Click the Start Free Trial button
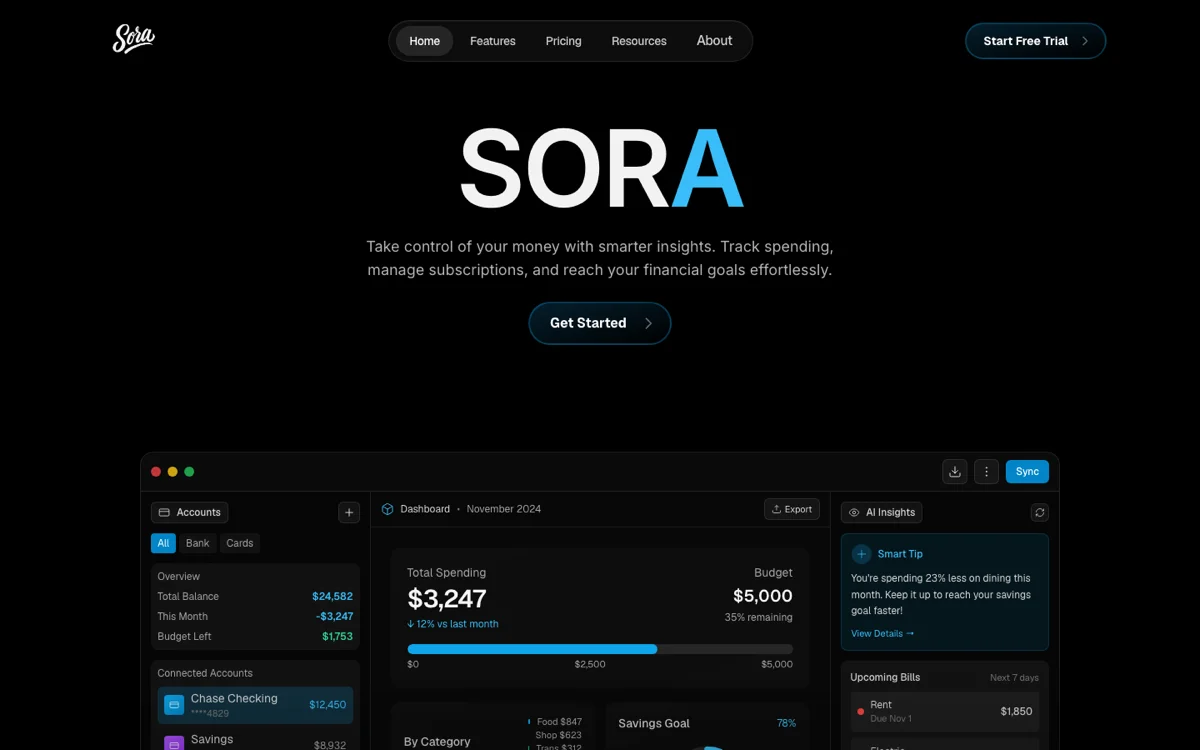The height and width of the screenshot is (750, 1200). (x=1035, y=41)
